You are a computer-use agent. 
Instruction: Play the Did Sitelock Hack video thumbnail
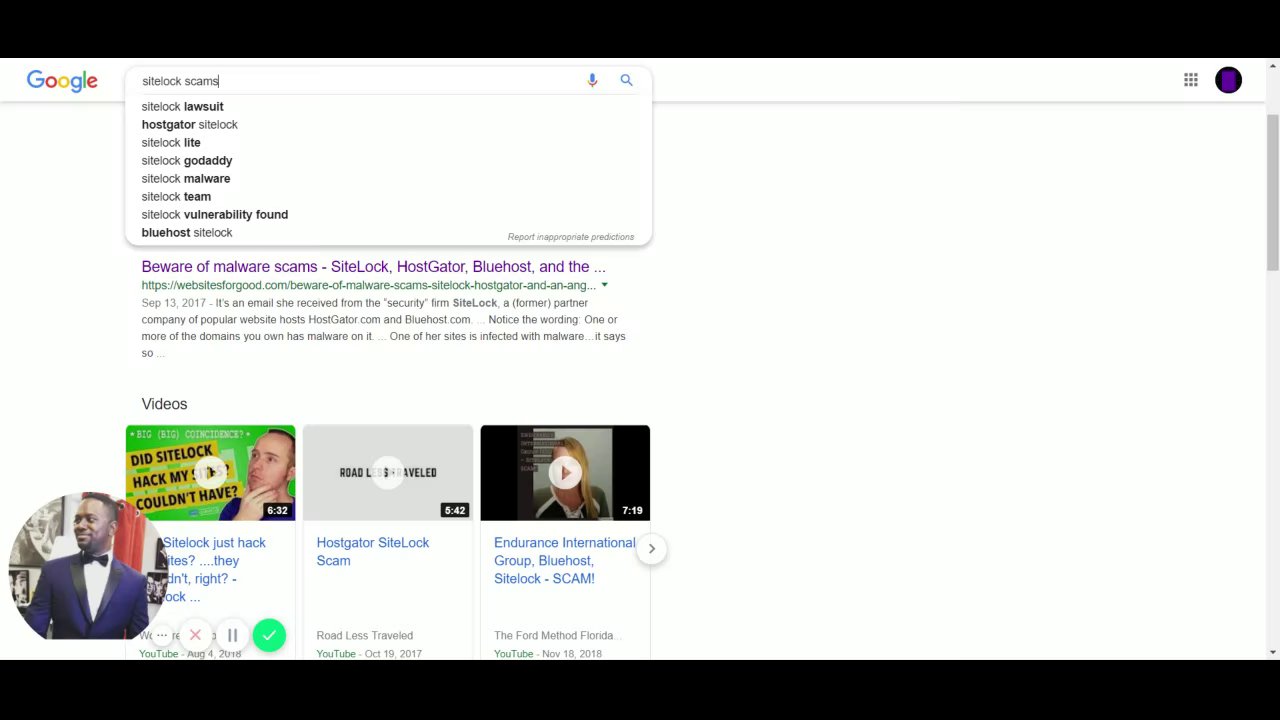point(210,473)
